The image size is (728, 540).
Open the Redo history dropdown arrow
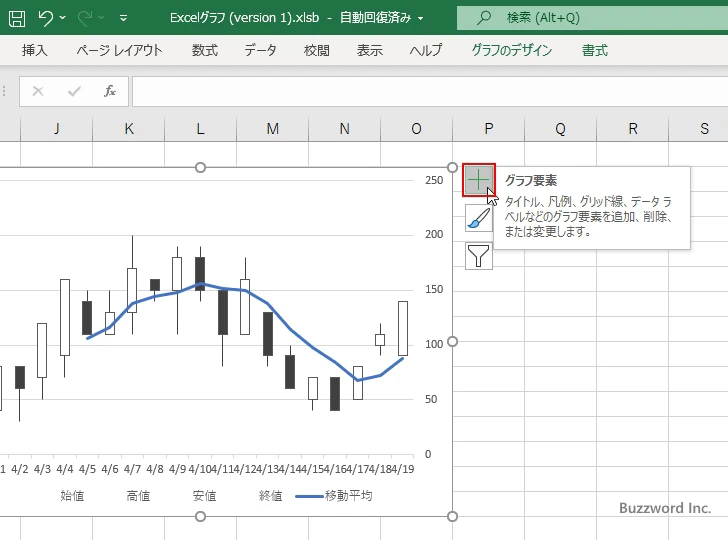(x=102, y=18)
